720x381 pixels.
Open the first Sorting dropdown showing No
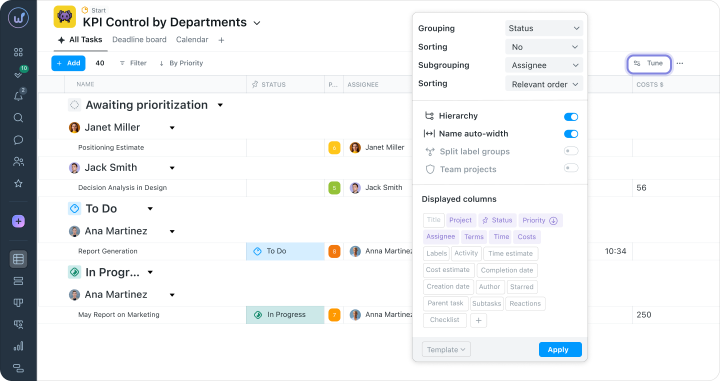(x=544, y=47)
